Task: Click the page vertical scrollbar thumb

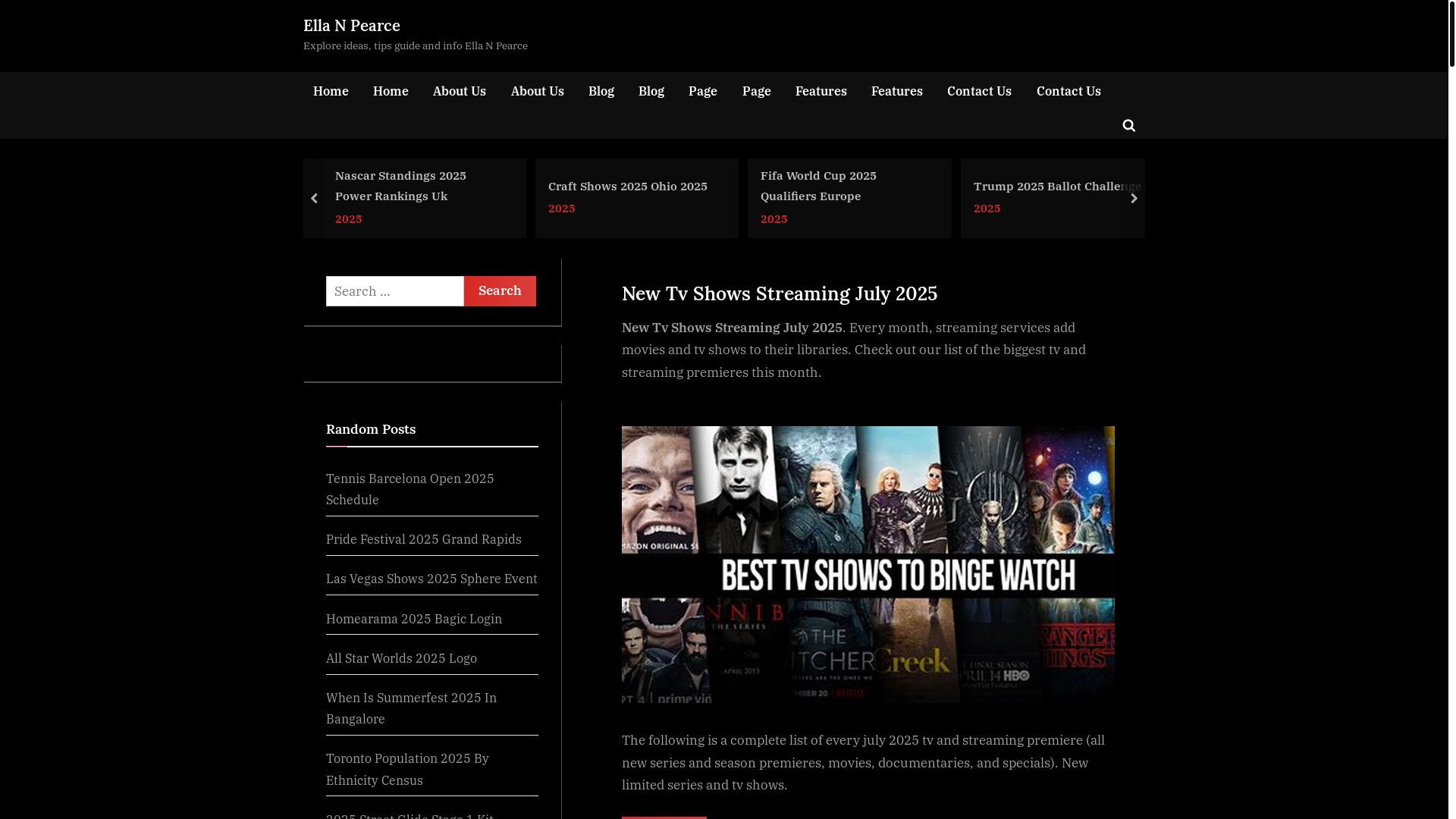Action: [1451, 34]
